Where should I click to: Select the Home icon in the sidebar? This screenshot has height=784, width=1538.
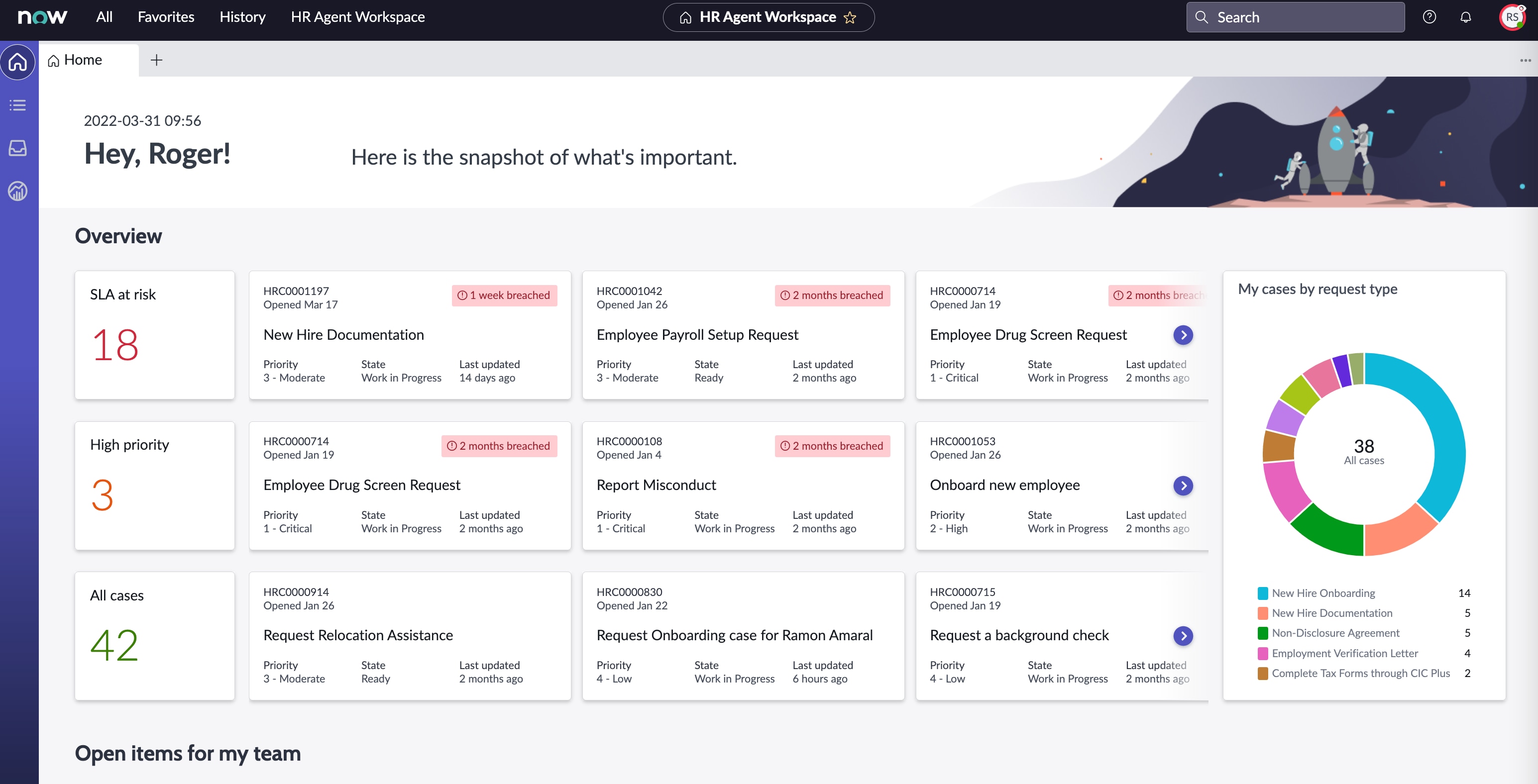(17, 62)
